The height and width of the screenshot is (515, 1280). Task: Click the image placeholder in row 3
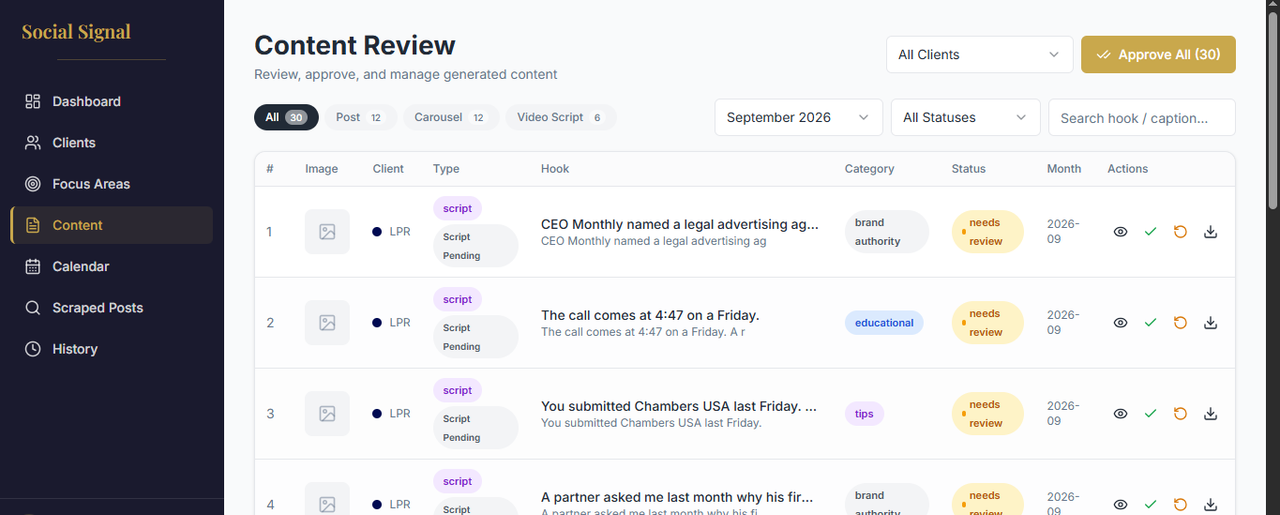pos(327,414)
